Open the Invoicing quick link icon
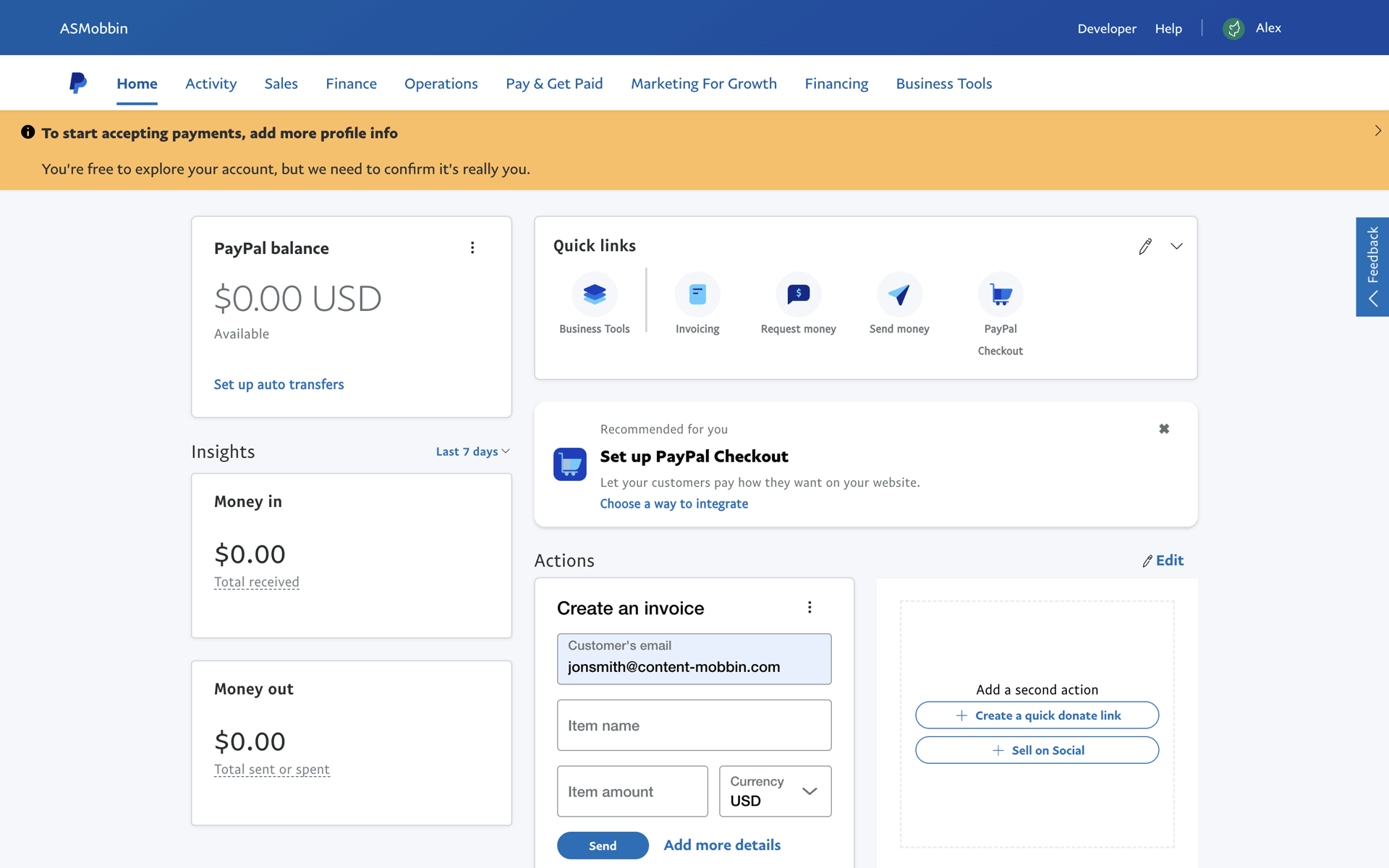Image resolution: width=1389 pixels, height=868 pixels. [697, 294]
